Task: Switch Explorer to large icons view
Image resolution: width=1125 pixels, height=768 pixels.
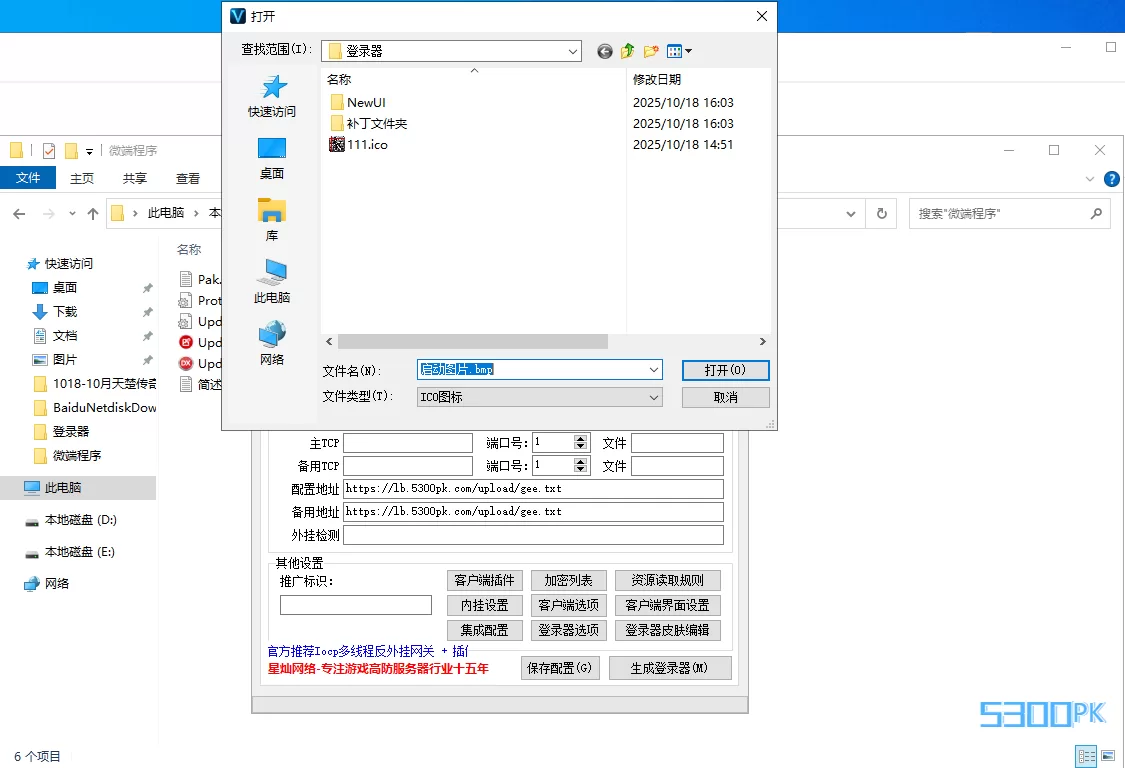Action: (x=1108, y=756)
